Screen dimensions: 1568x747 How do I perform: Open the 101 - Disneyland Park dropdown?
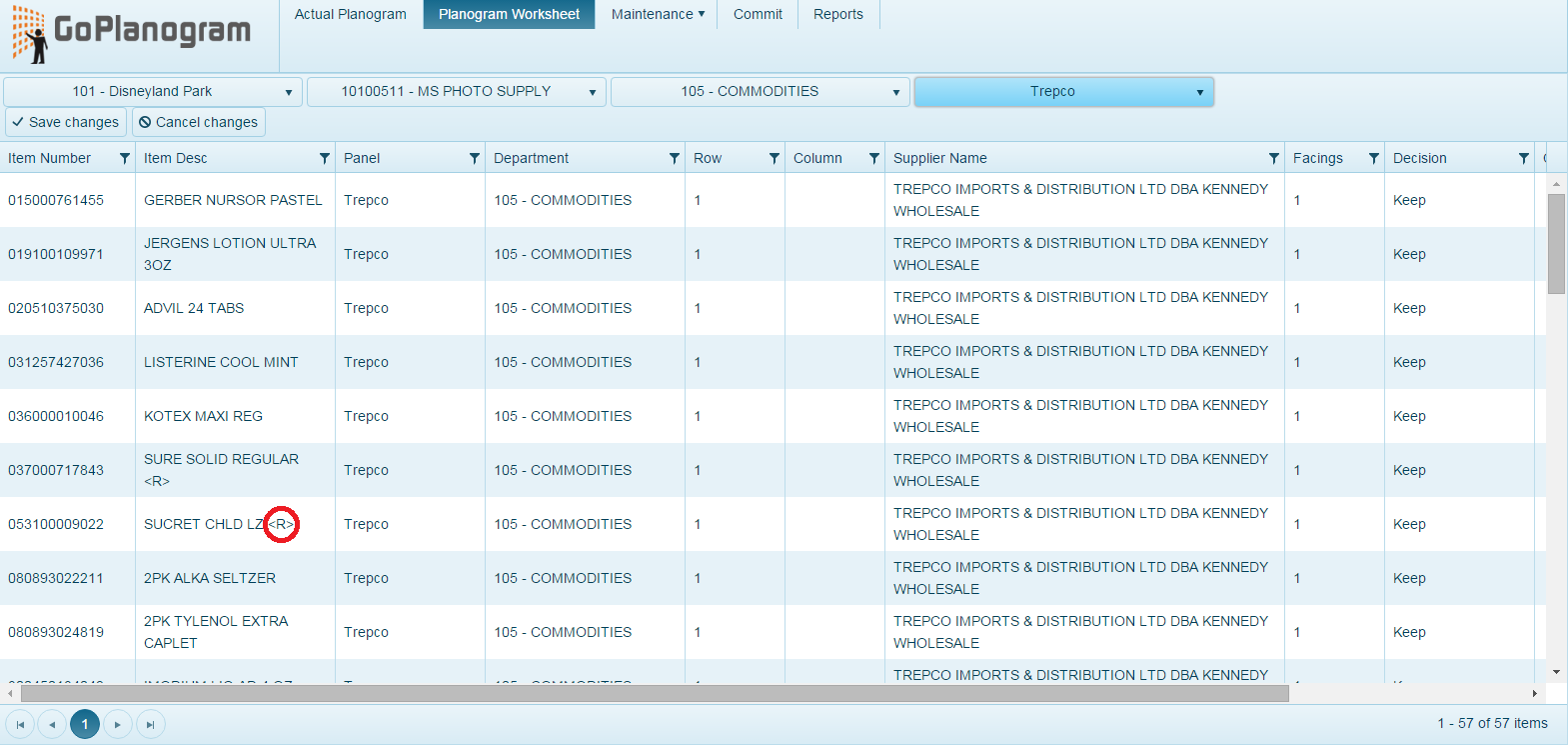(x=153, y=92)
